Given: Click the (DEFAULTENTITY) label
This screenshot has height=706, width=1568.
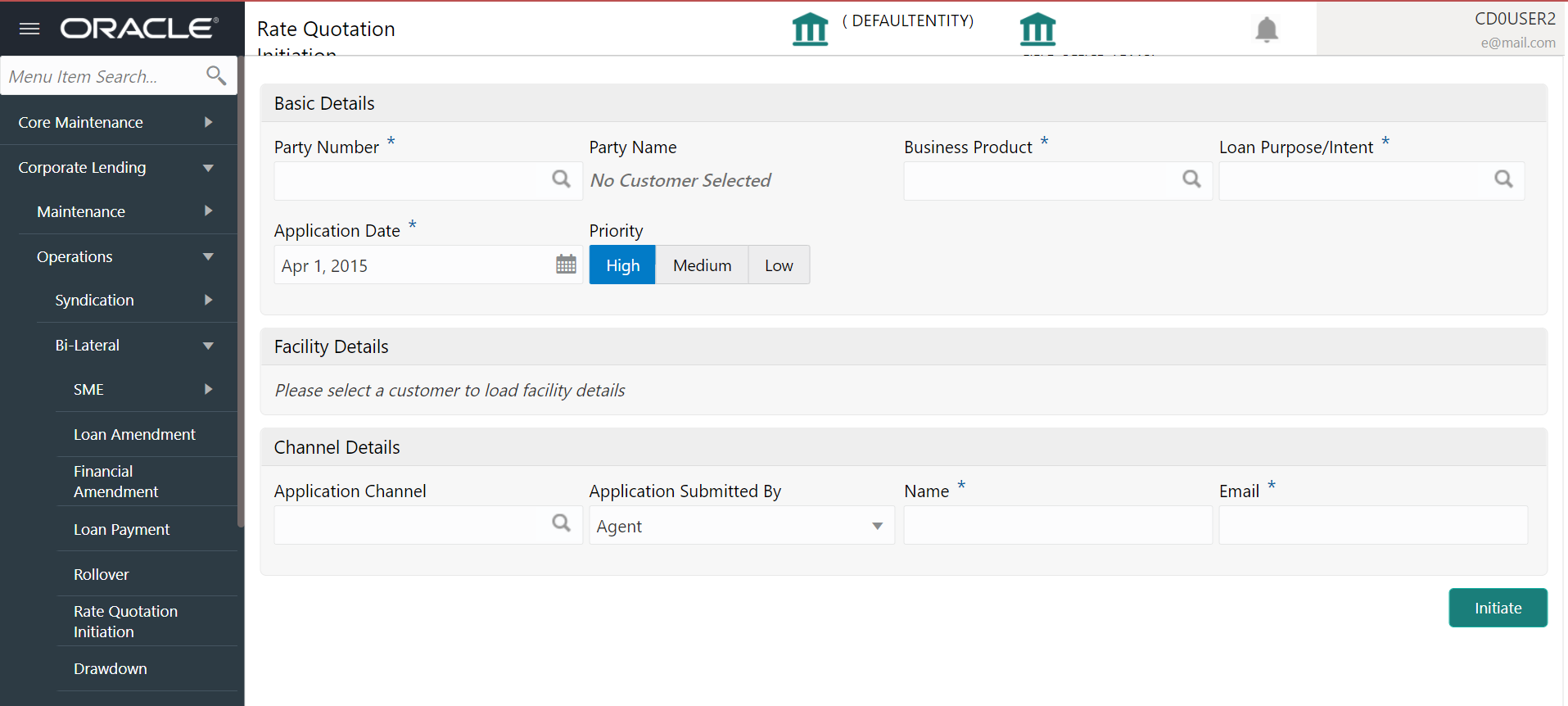Looking at the screenshot, I should tap(908, 20).
